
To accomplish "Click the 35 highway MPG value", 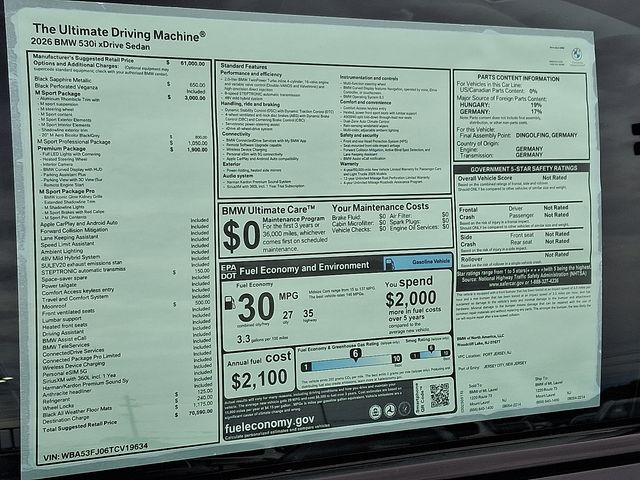I will coord(308,313).
